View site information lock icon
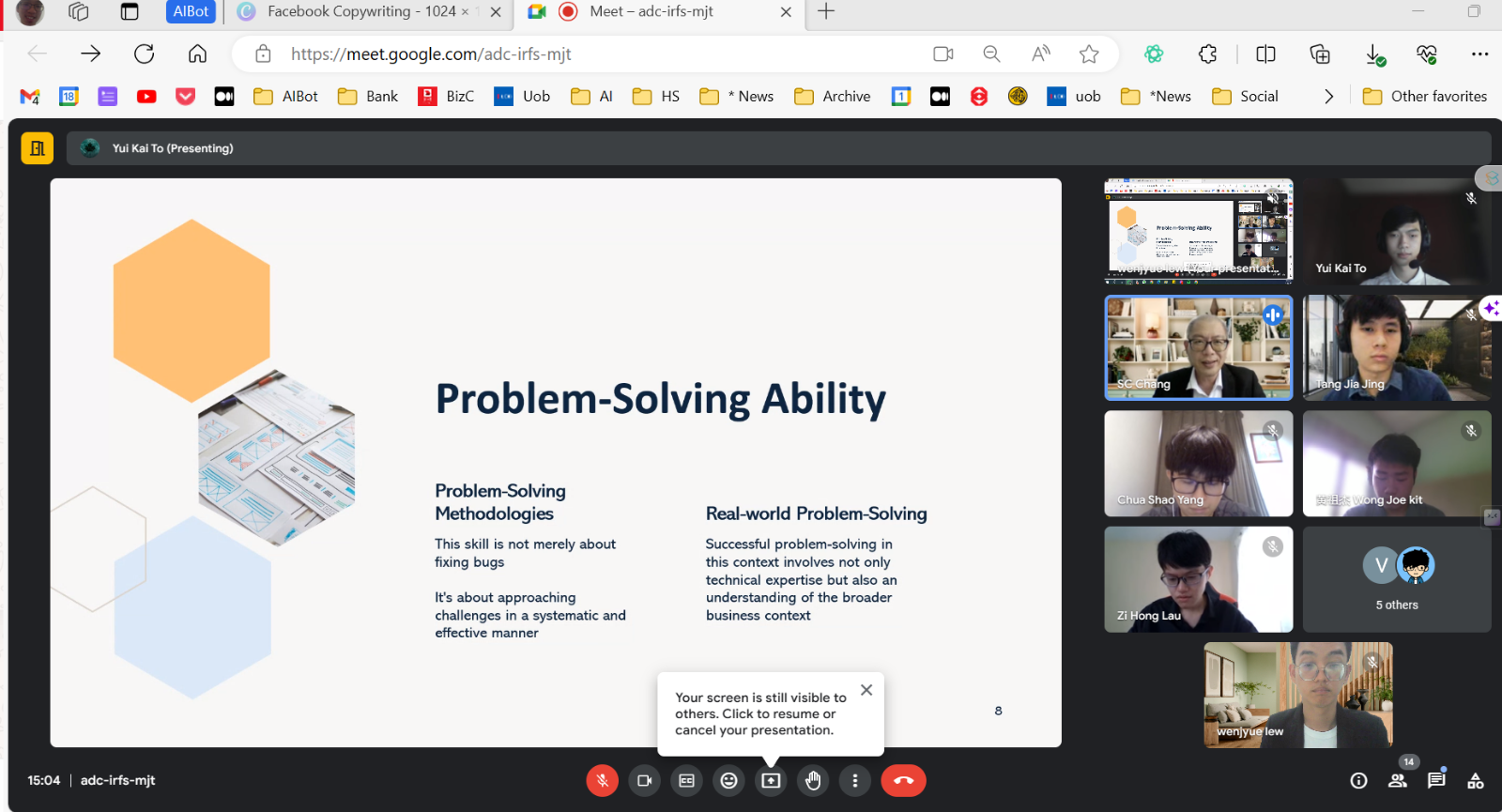The image size is (1502, 812). point(264,54)
